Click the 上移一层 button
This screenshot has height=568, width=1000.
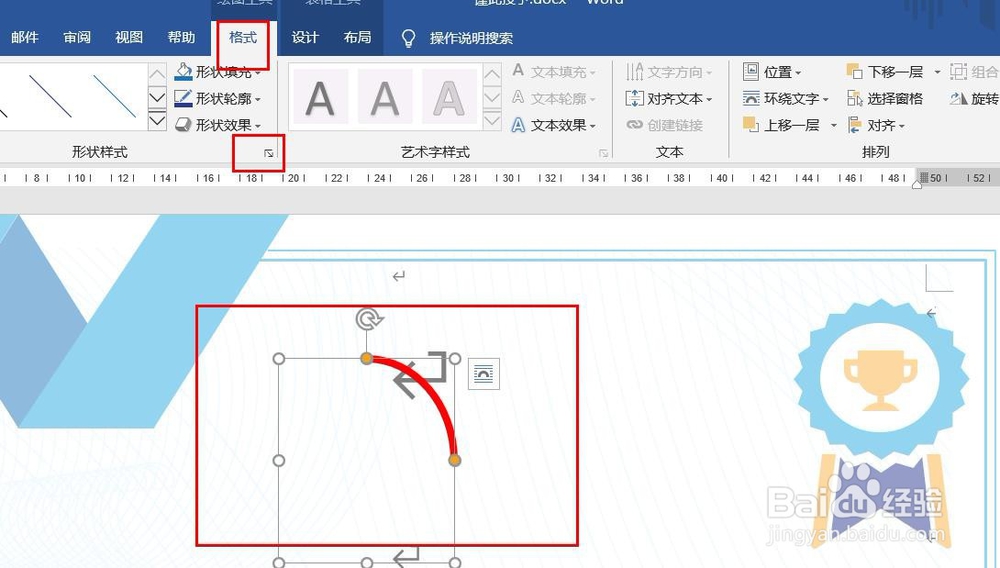tap(781, 125)
